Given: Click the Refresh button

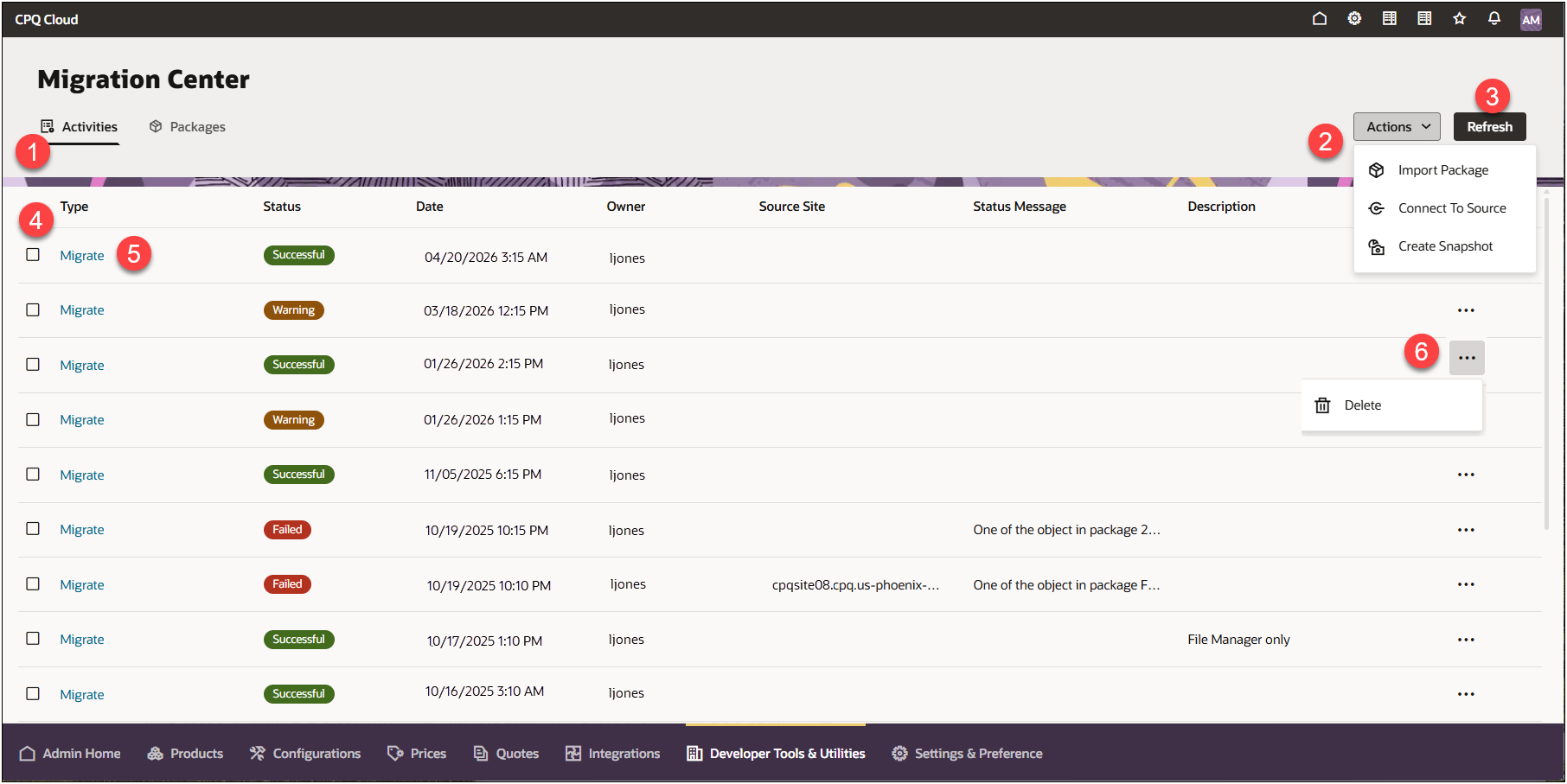Looking at the screenshot, I should click(x=1489, y=126).
